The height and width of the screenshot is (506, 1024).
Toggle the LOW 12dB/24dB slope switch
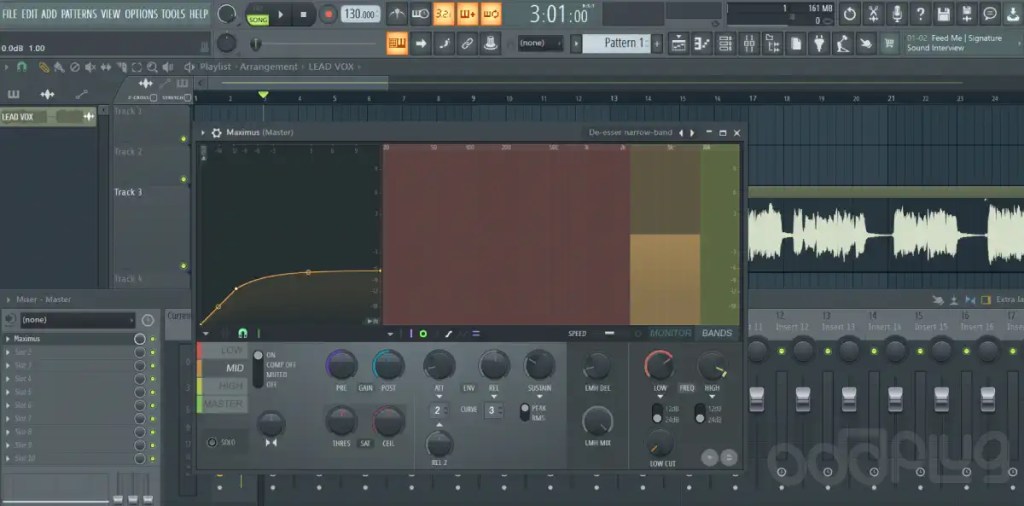click(658, 413)
